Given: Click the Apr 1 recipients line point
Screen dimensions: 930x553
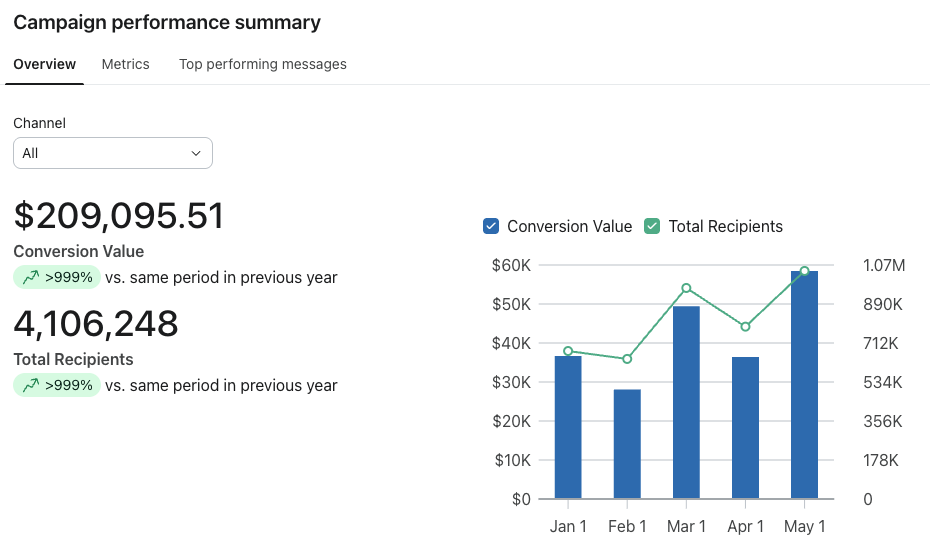Looking at the screenshot, I should click(x=746, y=326).
